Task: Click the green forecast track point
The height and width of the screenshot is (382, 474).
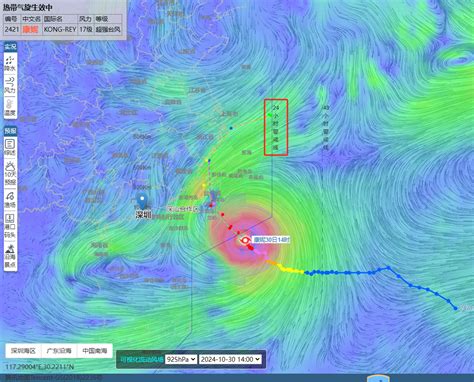Action: point(269,115)
